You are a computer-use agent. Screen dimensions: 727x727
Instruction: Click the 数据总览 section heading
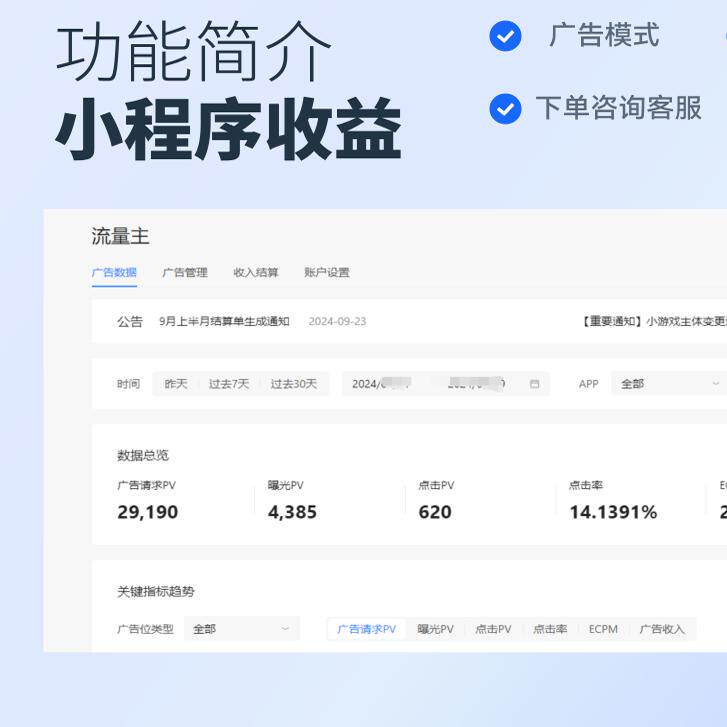click(x=143, y=455)
